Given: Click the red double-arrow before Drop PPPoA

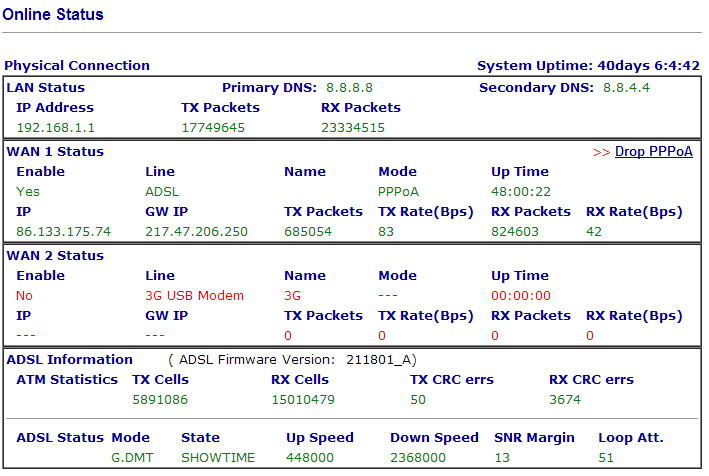Looking at the screenshot, I should click(x=601, y=153).
